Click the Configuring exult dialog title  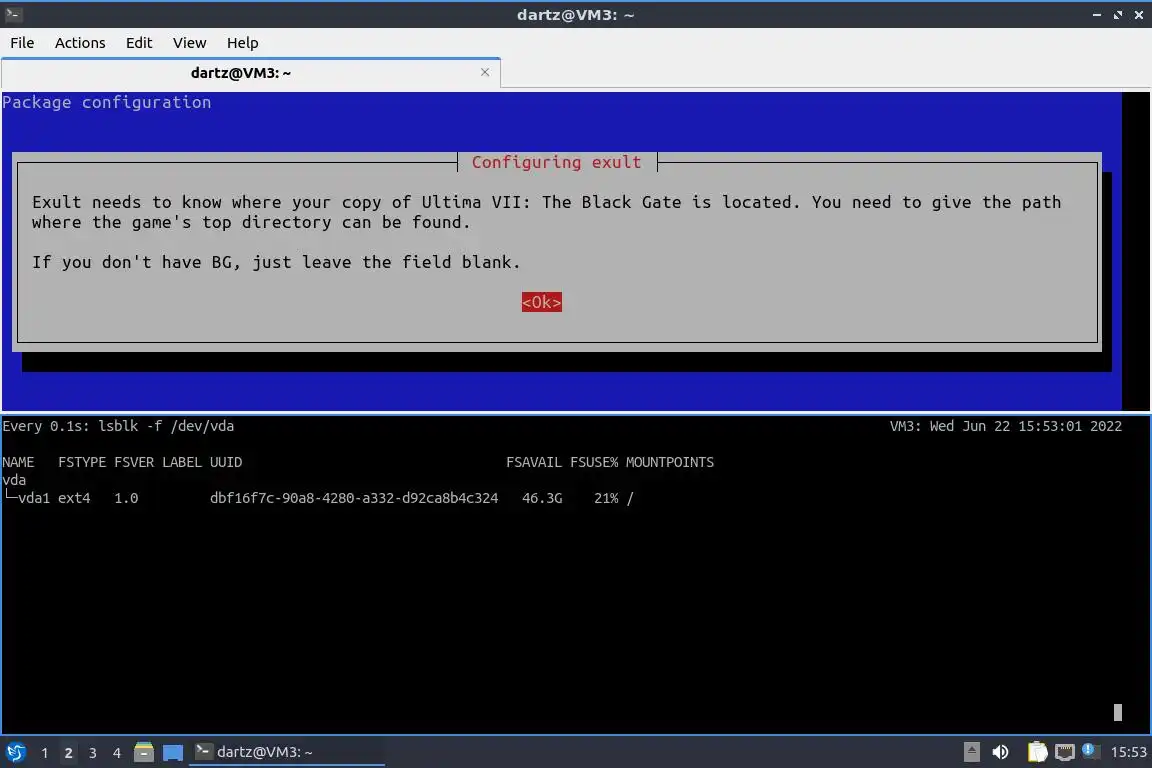coord(556,162)
